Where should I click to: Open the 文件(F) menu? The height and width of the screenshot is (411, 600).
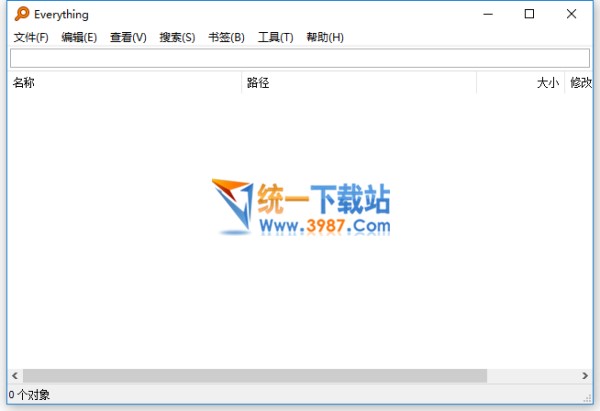tap(31, 37)
